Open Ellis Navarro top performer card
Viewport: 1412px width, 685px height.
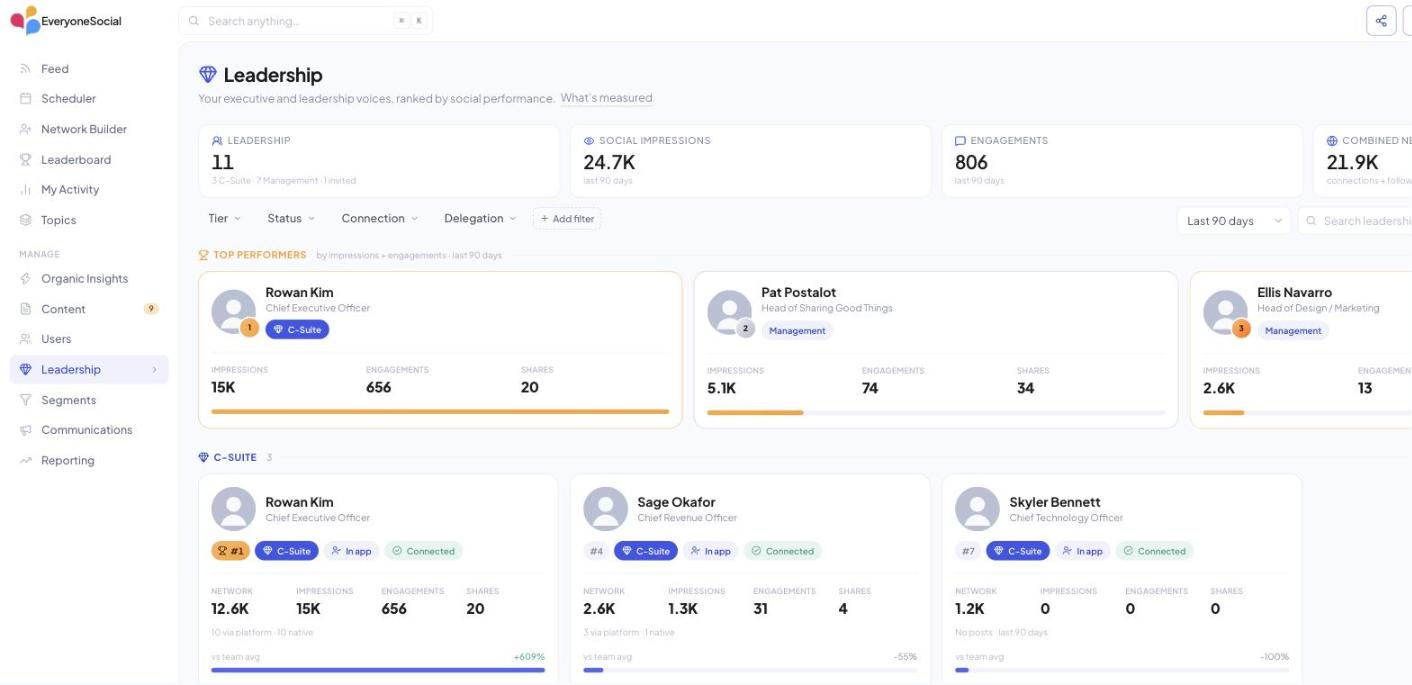tap(1301, 349)
